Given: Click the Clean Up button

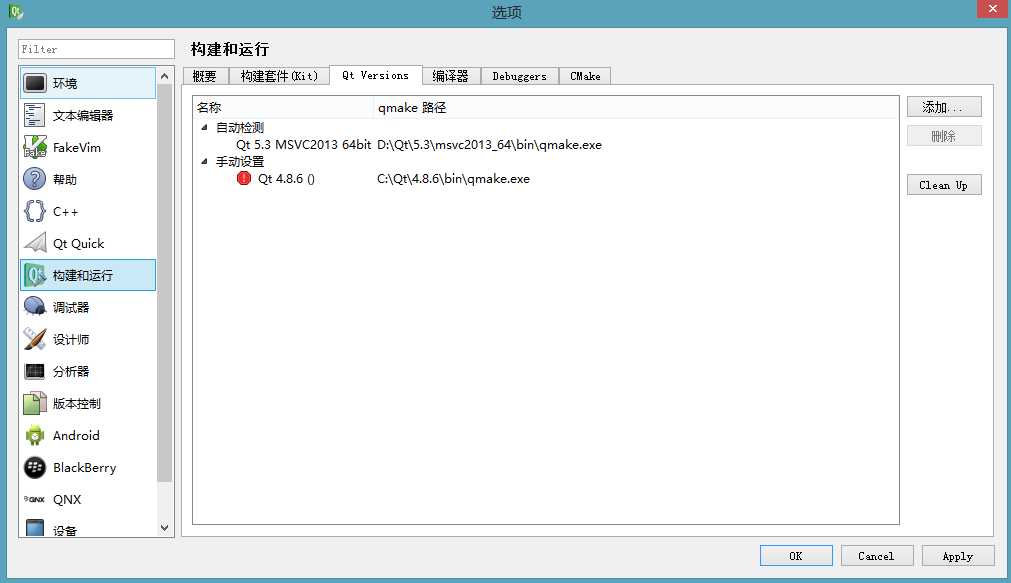Looking at the screenshot, I should coord(944,185).
